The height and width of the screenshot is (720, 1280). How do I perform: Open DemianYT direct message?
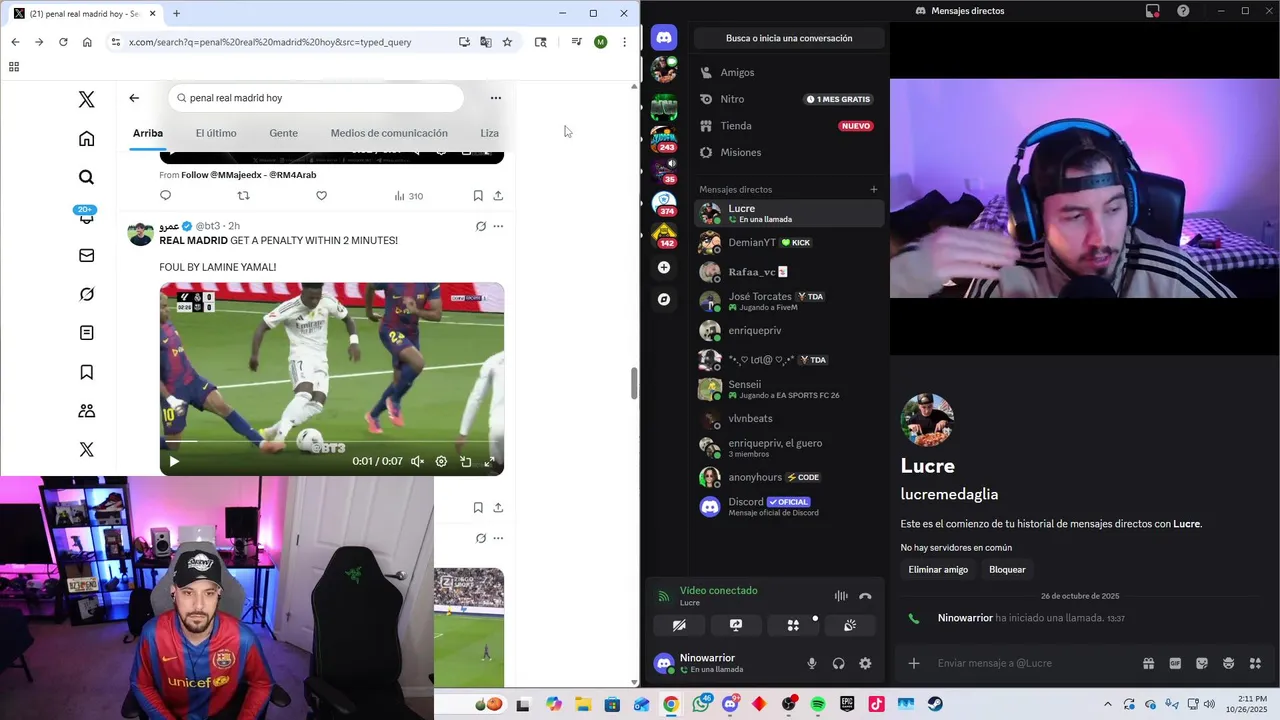(x=788, y=243)
